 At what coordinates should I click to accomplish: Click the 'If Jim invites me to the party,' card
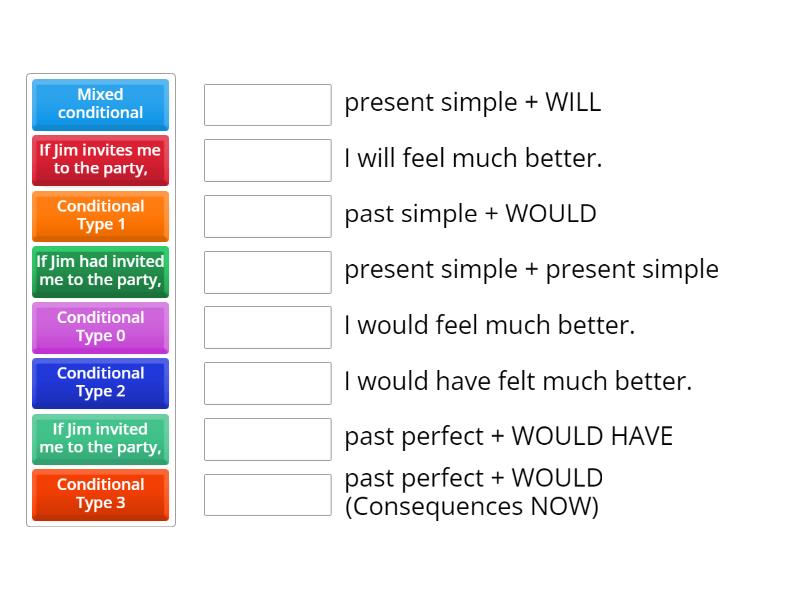tap(99, 160)
